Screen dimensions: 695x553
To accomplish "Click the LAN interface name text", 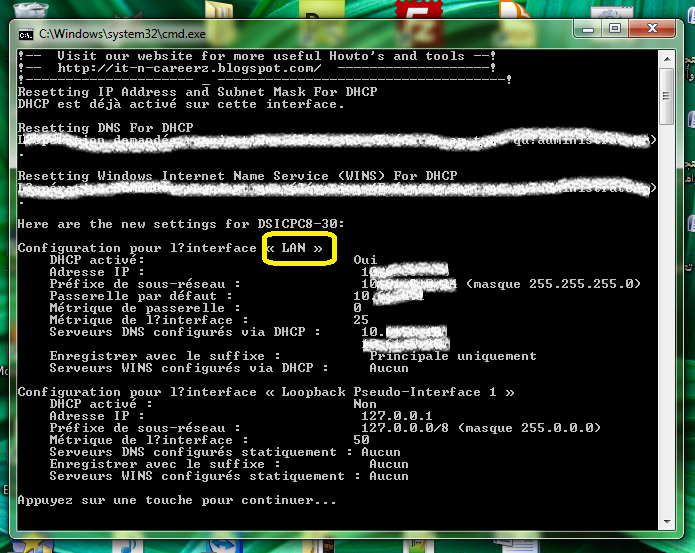I will 293,248.
